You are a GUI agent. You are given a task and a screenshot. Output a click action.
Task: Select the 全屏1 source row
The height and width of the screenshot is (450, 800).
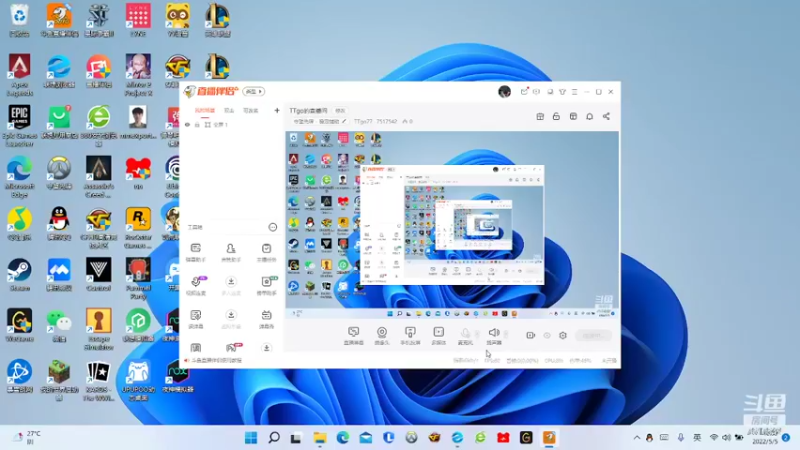pos(232,124)
